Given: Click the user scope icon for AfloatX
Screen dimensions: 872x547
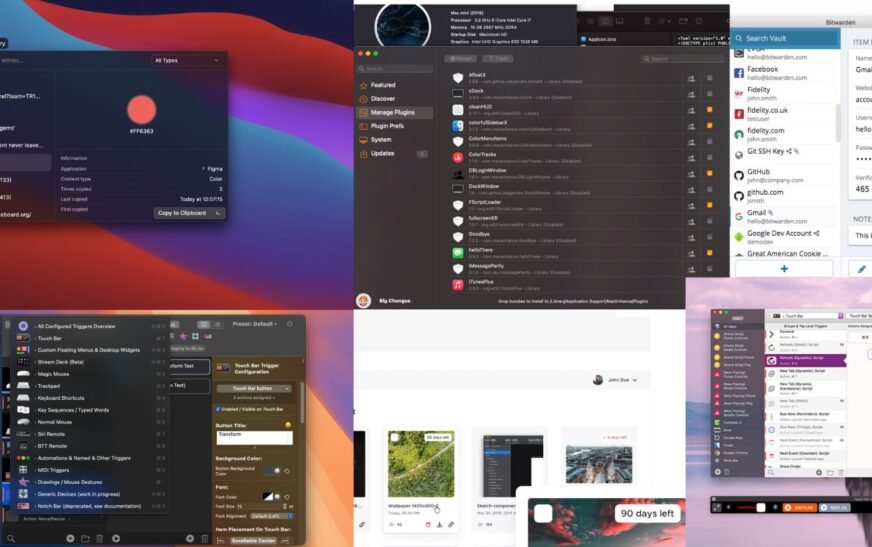Looking at the screenshot, I should tap(691, 79).
